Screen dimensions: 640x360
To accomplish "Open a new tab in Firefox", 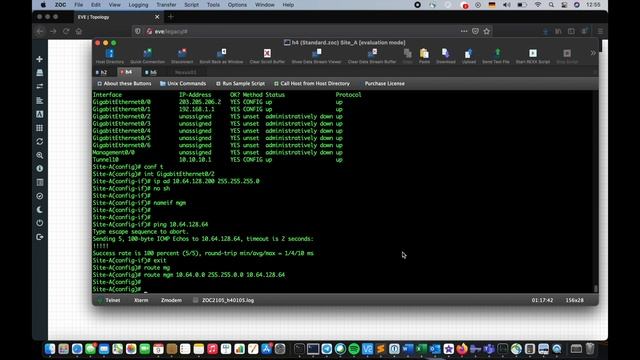I will click(x=171, y=17).
